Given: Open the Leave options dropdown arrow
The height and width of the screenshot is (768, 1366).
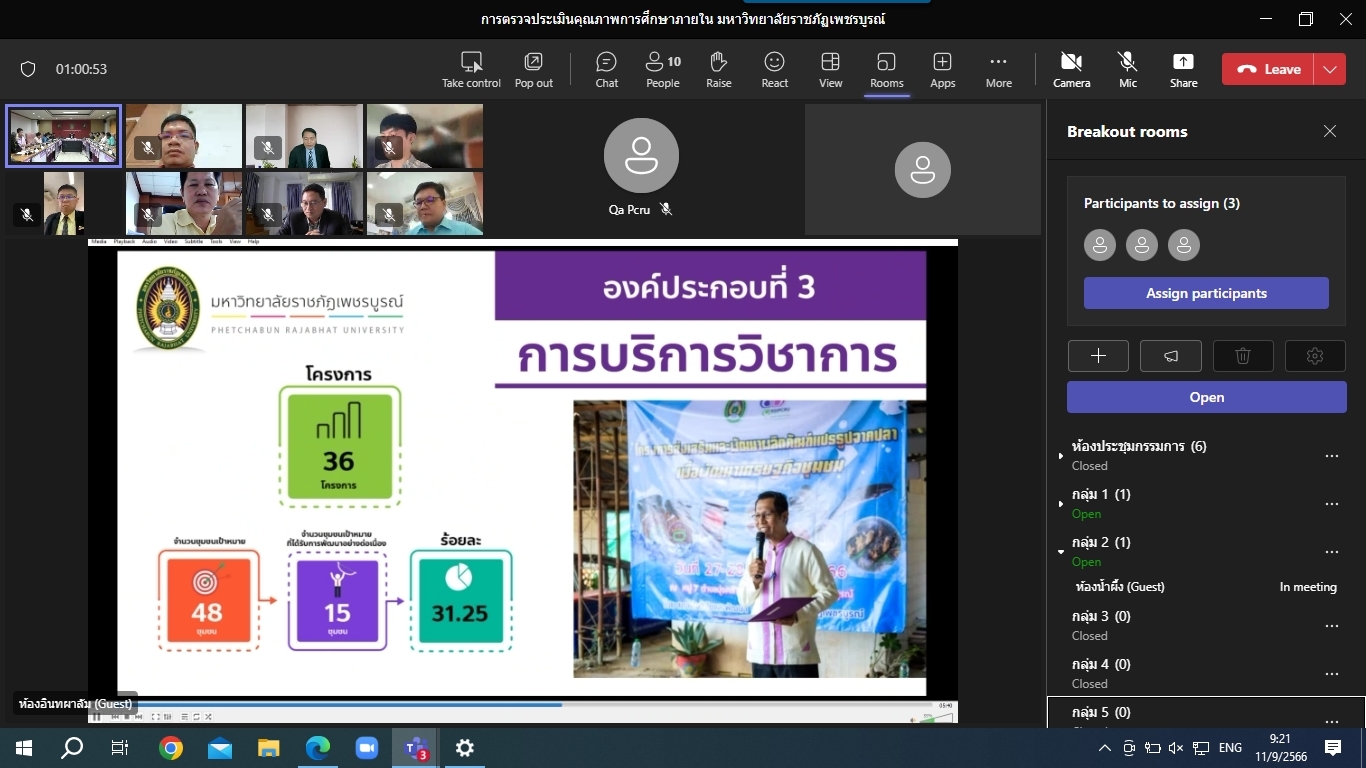Looking at the screenshot, I should pos(1329,69).
